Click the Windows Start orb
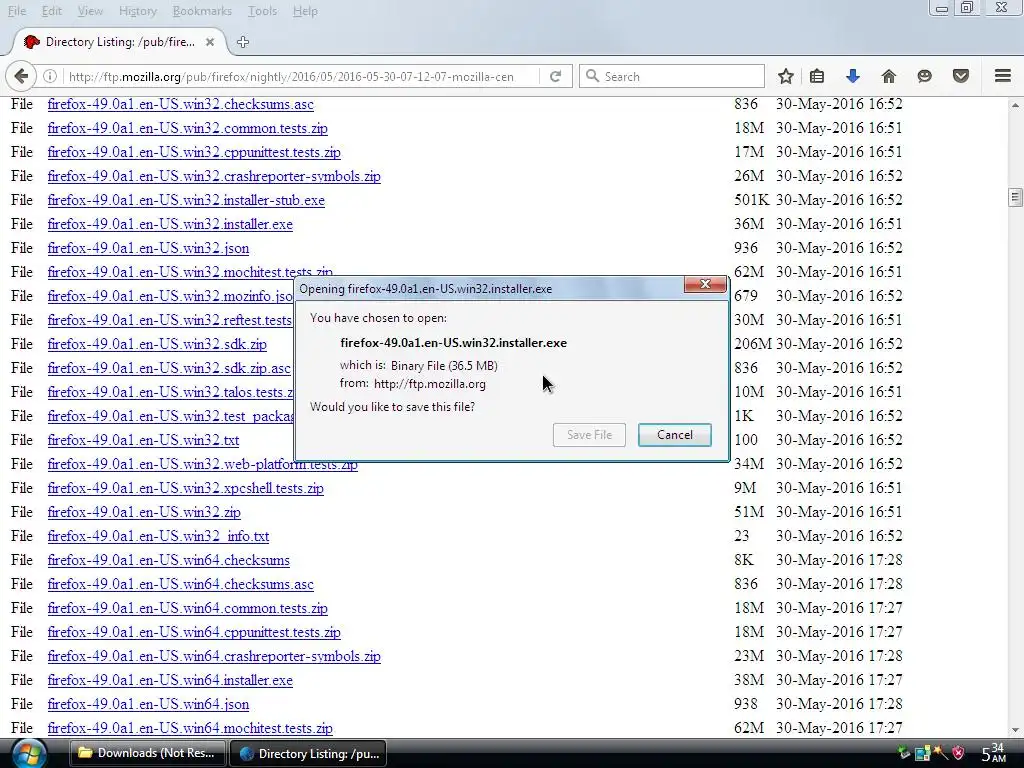This screenshot has height=768, width=1024. 29,754
